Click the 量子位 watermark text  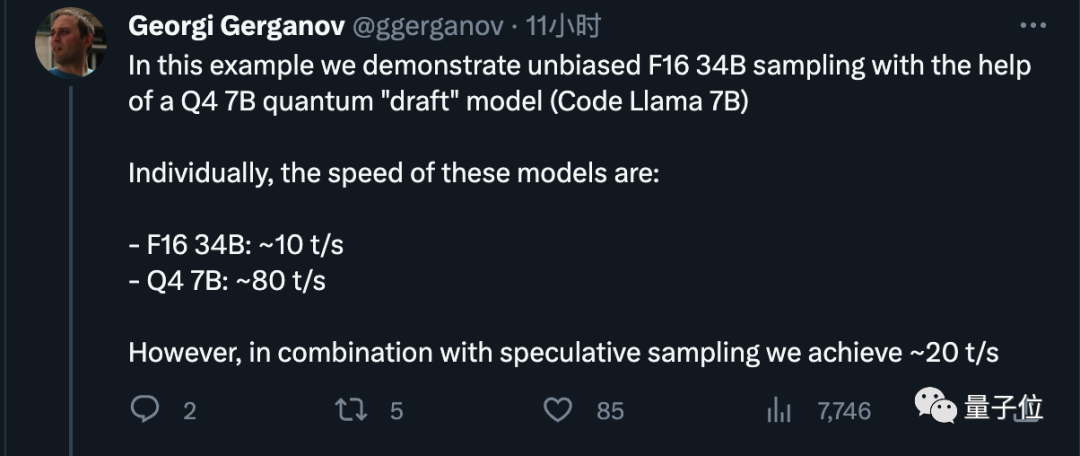tap(1003, 407)
